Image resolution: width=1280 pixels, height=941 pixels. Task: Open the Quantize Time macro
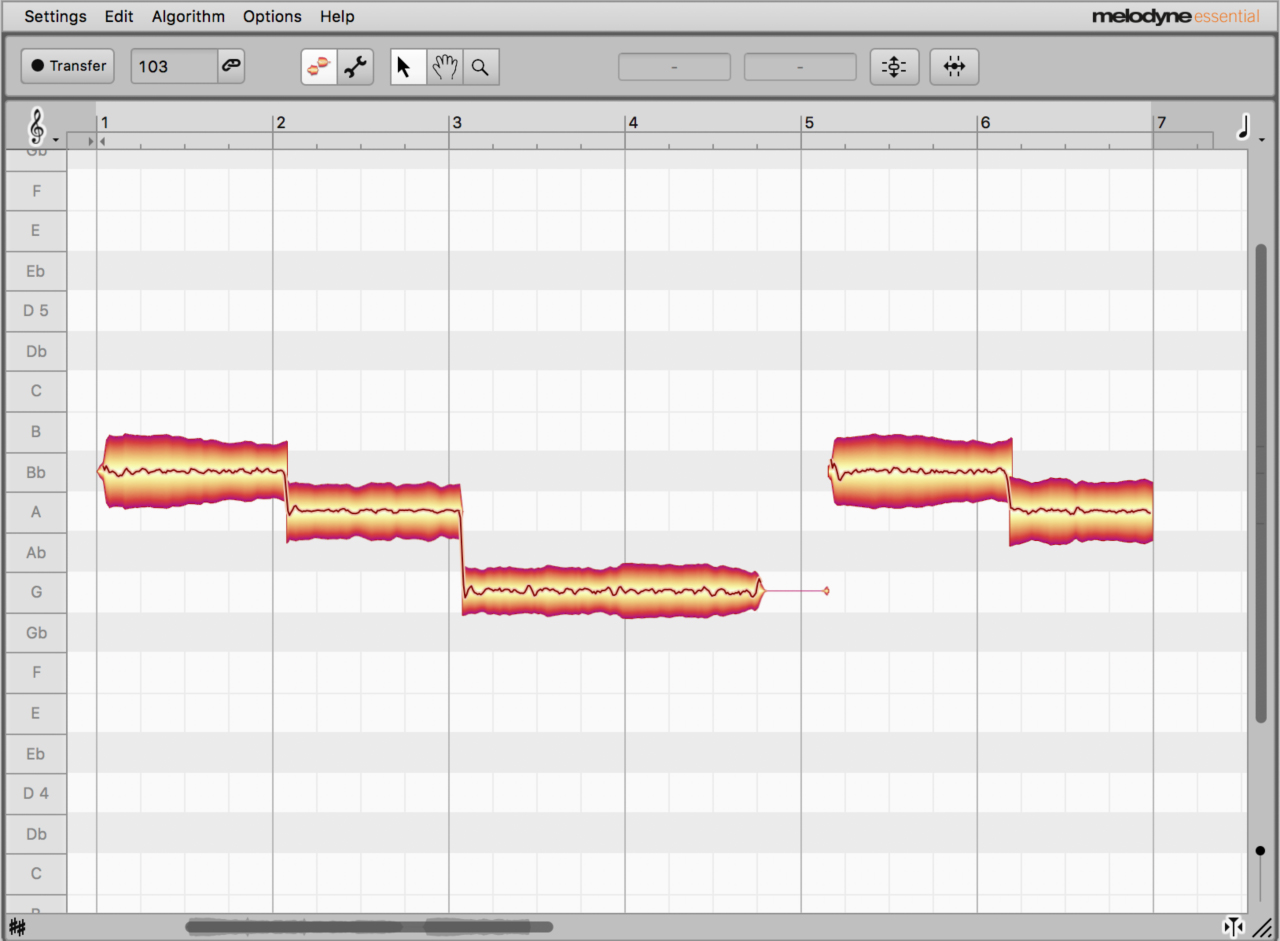click(x=954, y=67)
